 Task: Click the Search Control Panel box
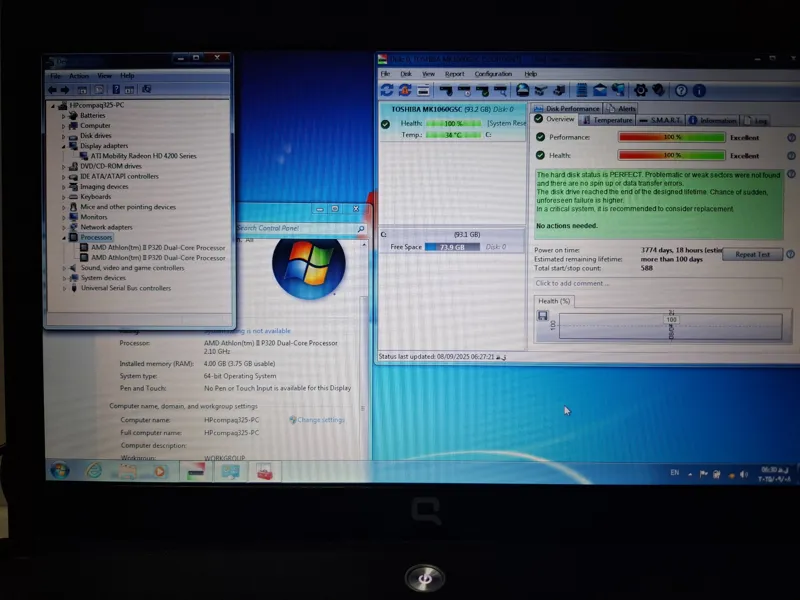pos(301,229)
